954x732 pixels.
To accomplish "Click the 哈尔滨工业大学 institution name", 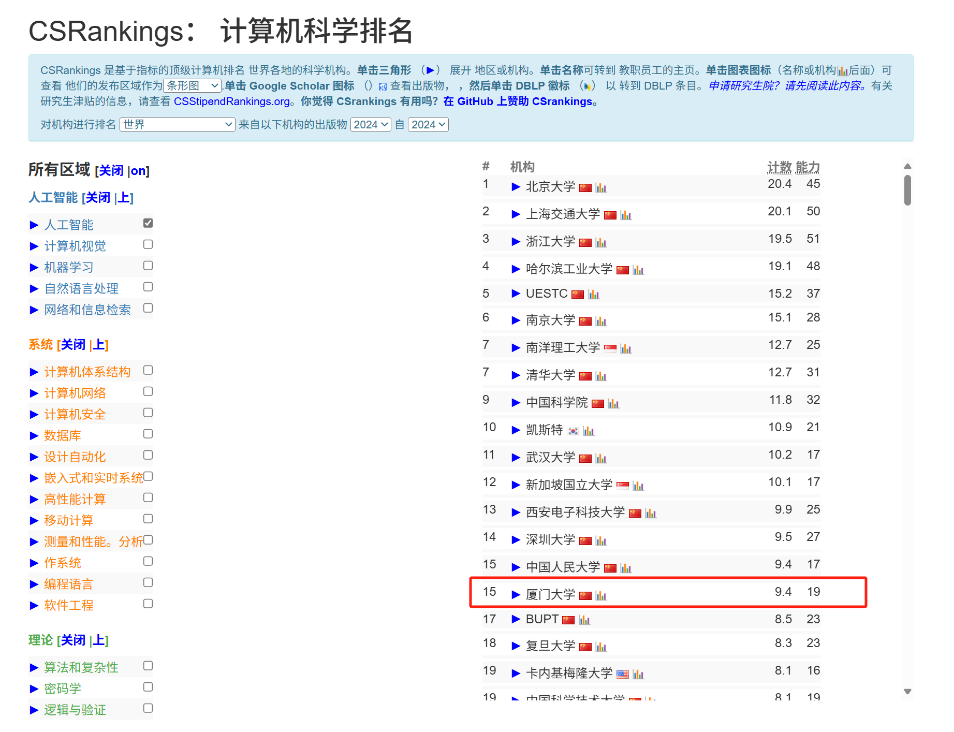I will pyautogui.click(x=569, y=269).
